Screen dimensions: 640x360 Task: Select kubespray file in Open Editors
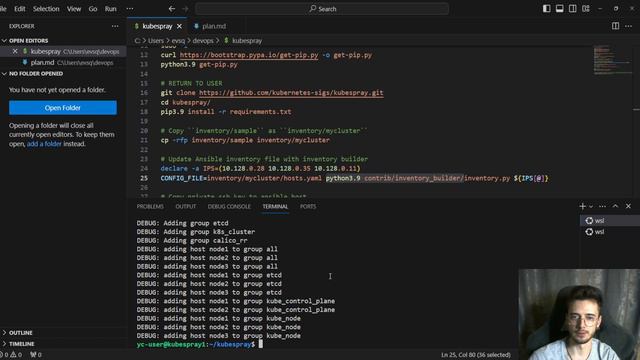(63, 51)
